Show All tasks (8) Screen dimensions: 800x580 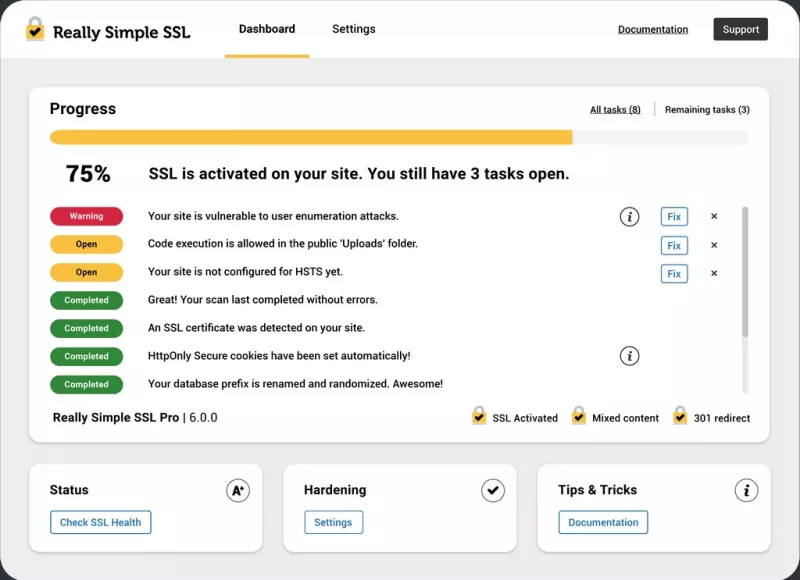(x=615, y=110)
